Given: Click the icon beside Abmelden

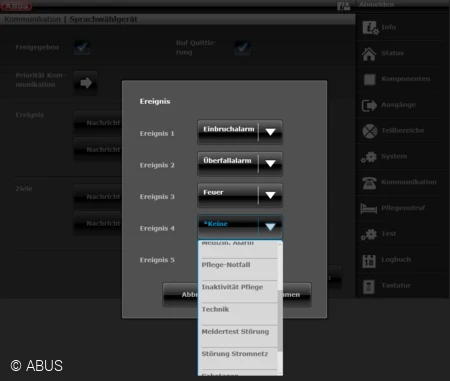Looking at the screenshot, I should point(343,6).
